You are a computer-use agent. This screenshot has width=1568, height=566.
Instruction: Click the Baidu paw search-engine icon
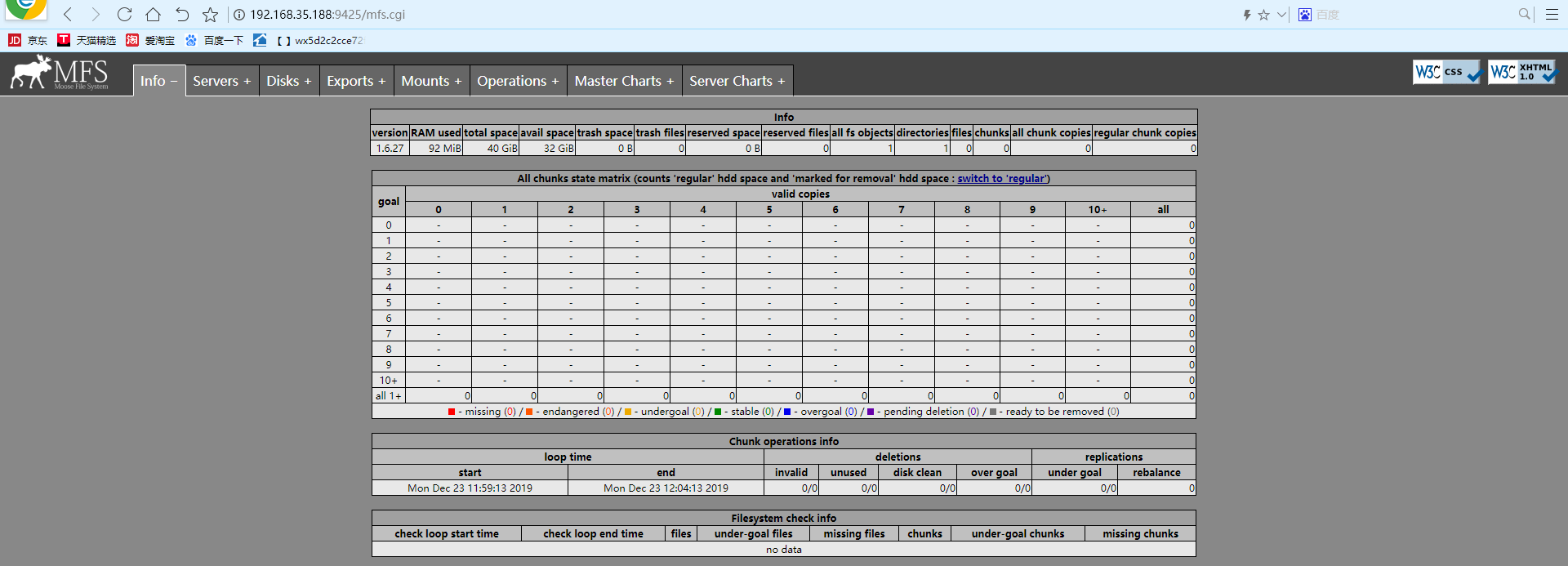pos(1305,15)
